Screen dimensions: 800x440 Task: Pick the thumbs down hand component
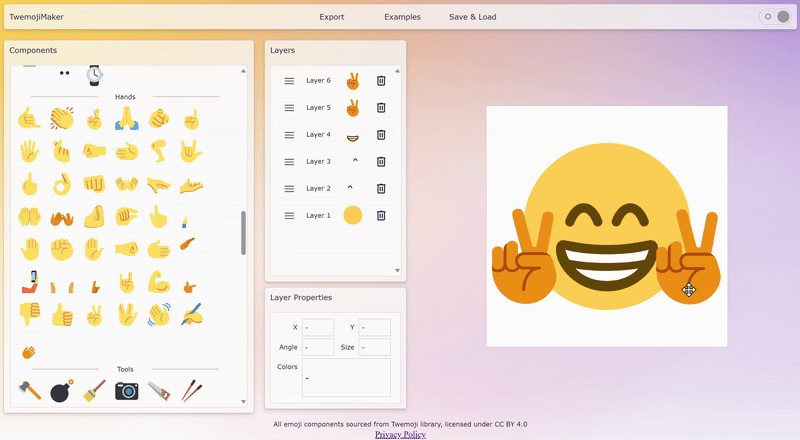pyautogui.click(x=29, y=314)
